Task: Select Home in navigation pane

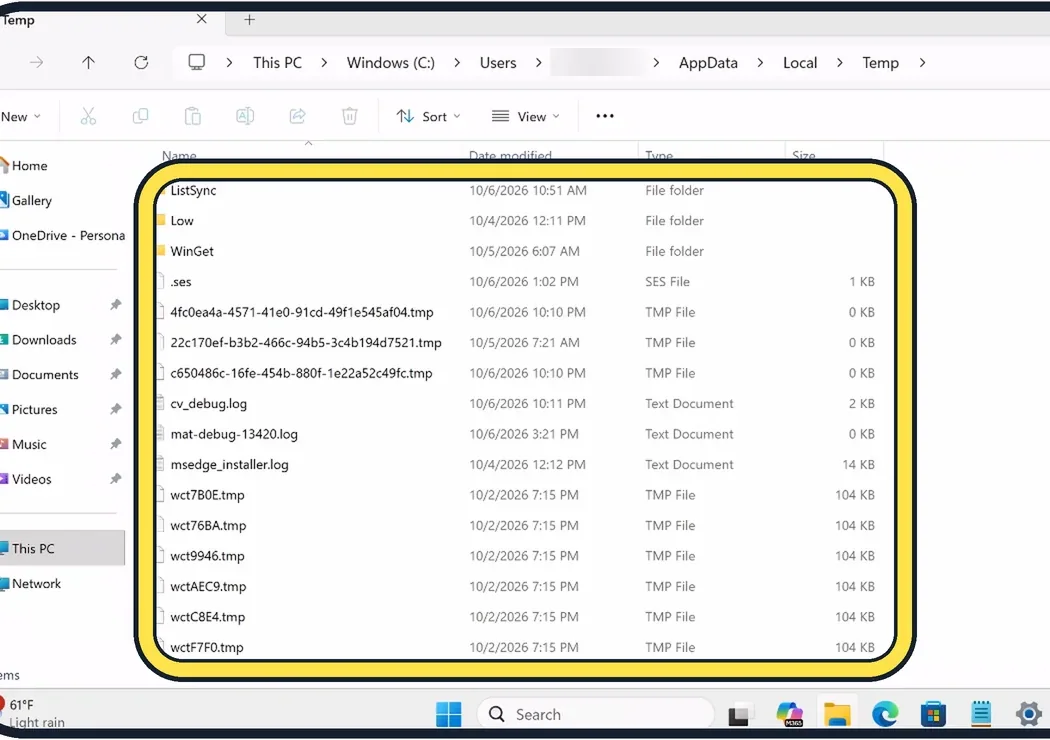Action: coord(29,165)
